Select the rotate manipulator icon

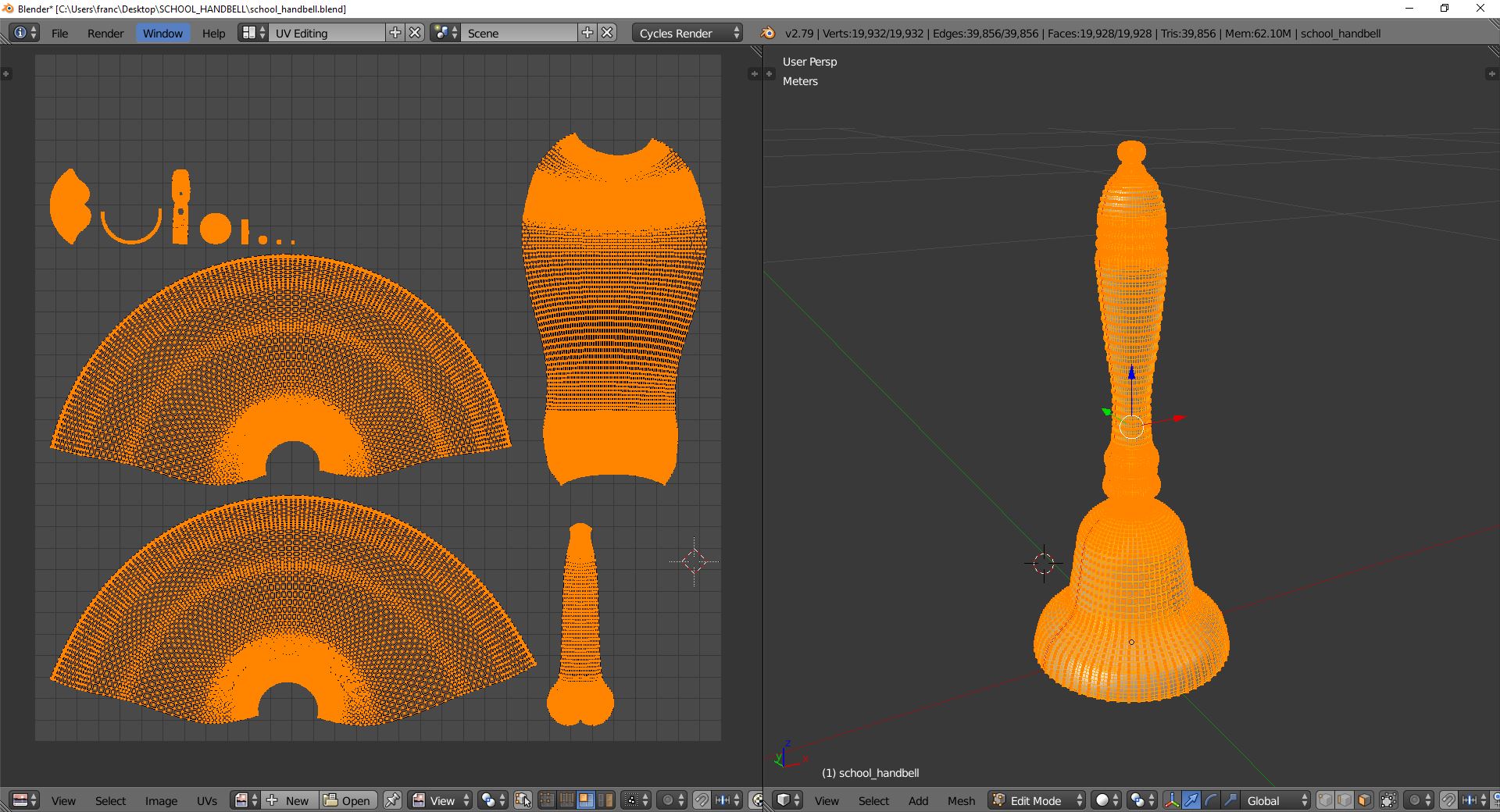tap(1210, 800)
